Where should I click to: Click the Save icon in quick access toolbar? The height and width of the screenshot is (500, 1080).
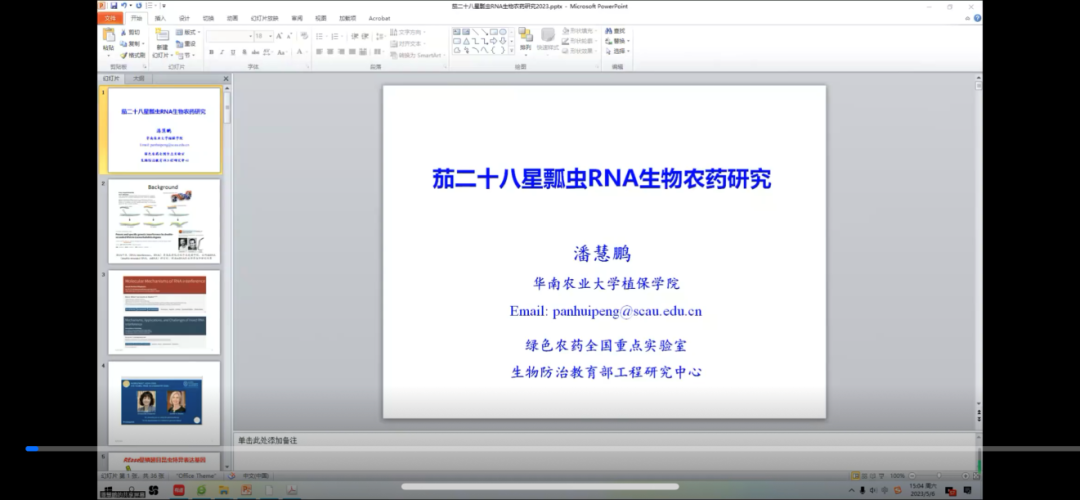click(114, 6)
